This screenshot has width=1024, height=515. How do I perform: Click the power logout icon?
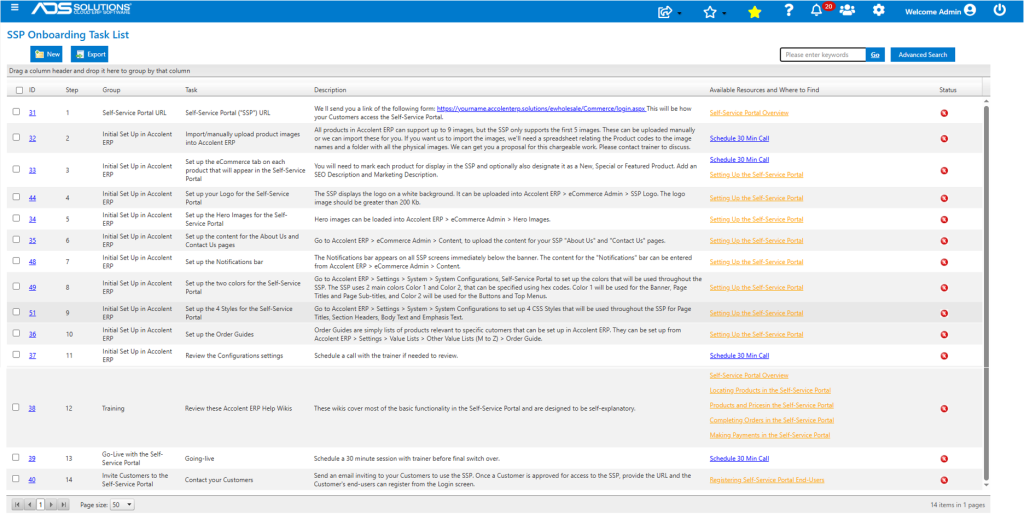click(x=1000, y=10)
